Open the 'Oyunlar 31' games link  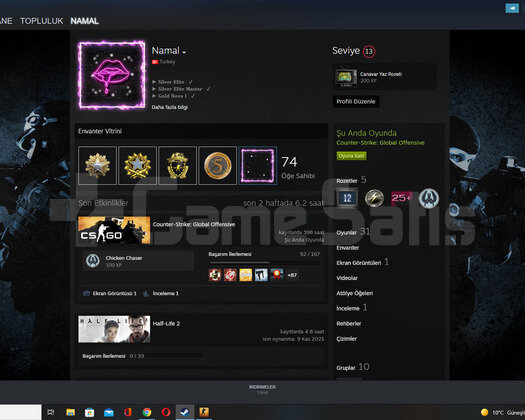click(x=353, y=232)
